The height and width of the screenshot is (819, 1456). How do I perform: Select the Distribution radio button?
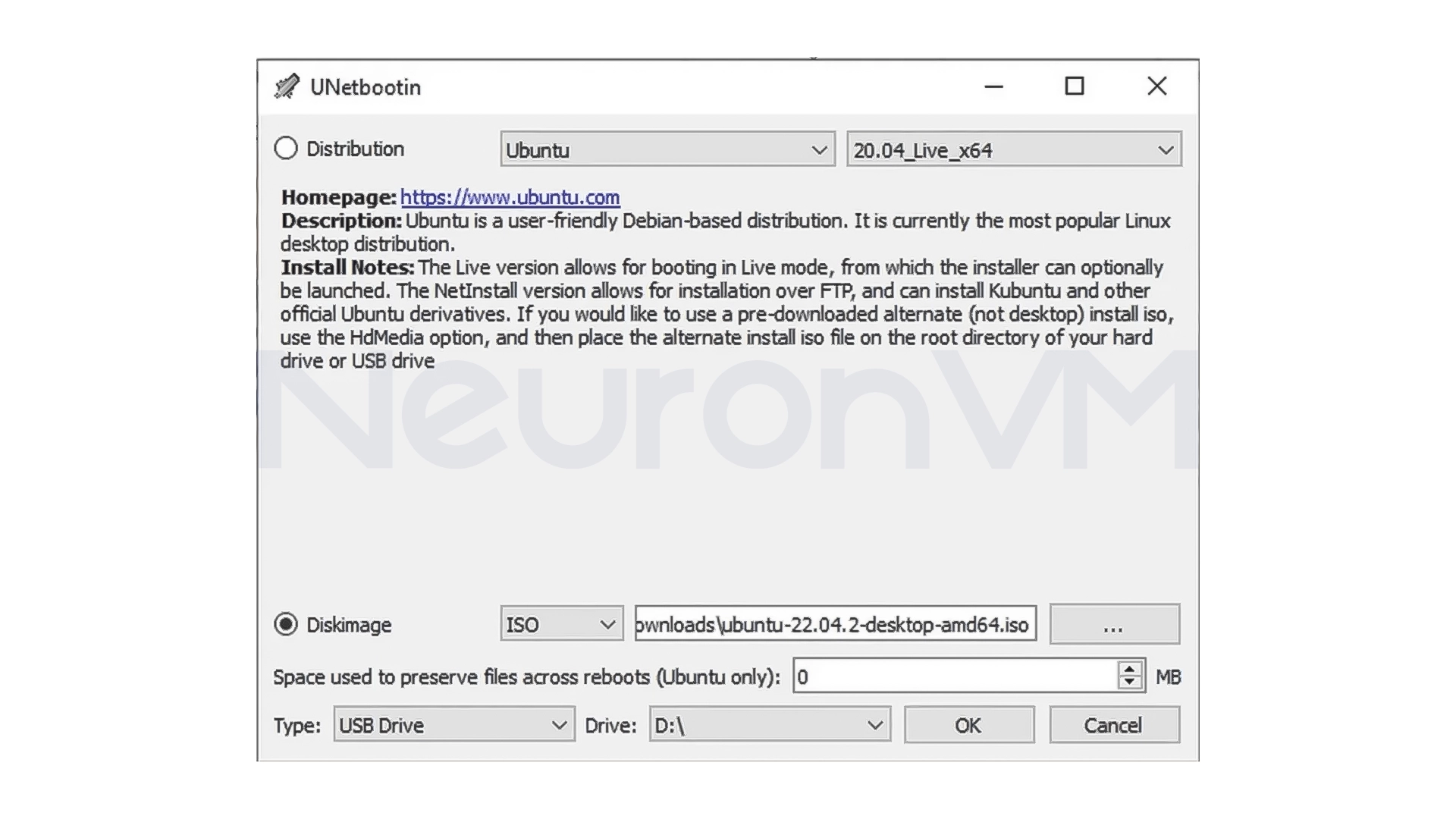(286, 148)
